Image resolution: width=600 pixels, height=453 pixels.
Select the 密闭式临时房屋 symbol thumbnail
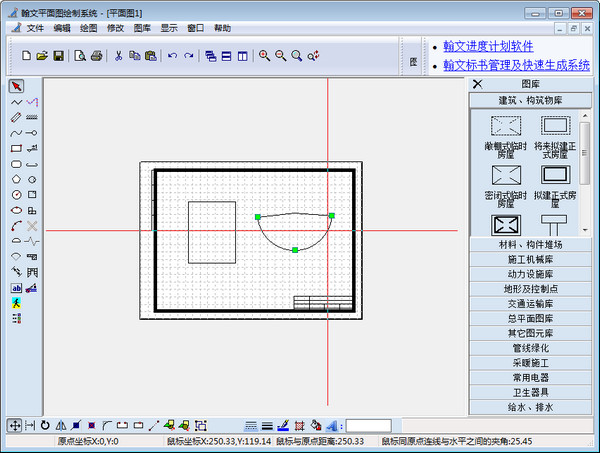click(x=506, y=175)
